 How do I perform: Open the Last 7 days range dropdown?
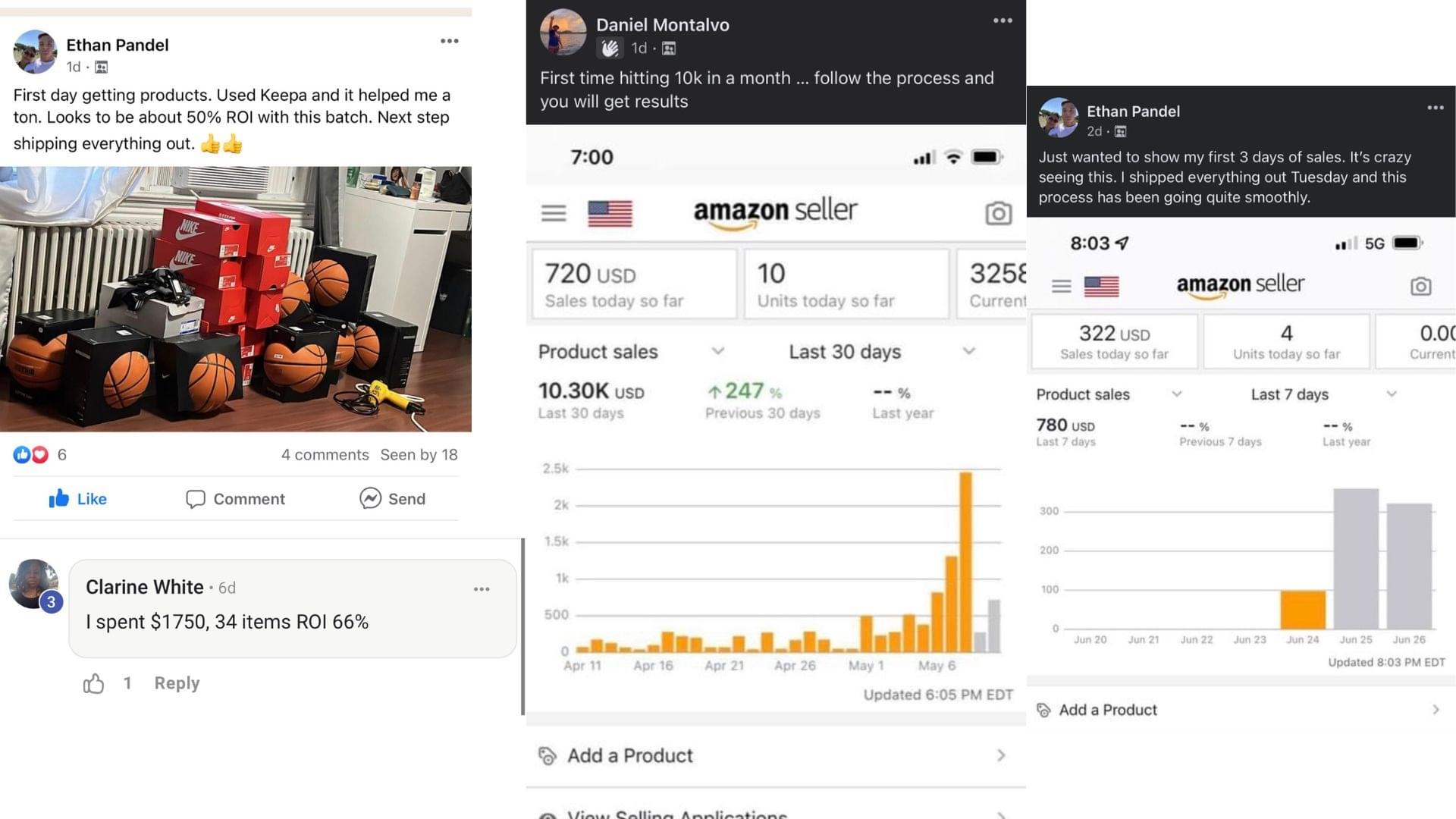[1392, 394]
